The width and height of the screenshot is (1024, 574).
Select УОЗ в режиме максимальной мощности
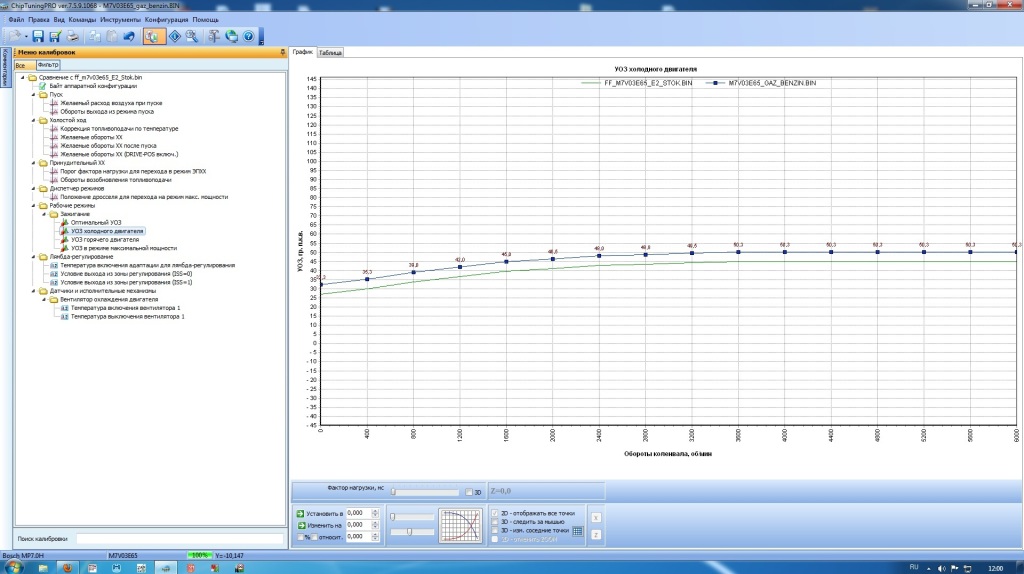(123, 248)
